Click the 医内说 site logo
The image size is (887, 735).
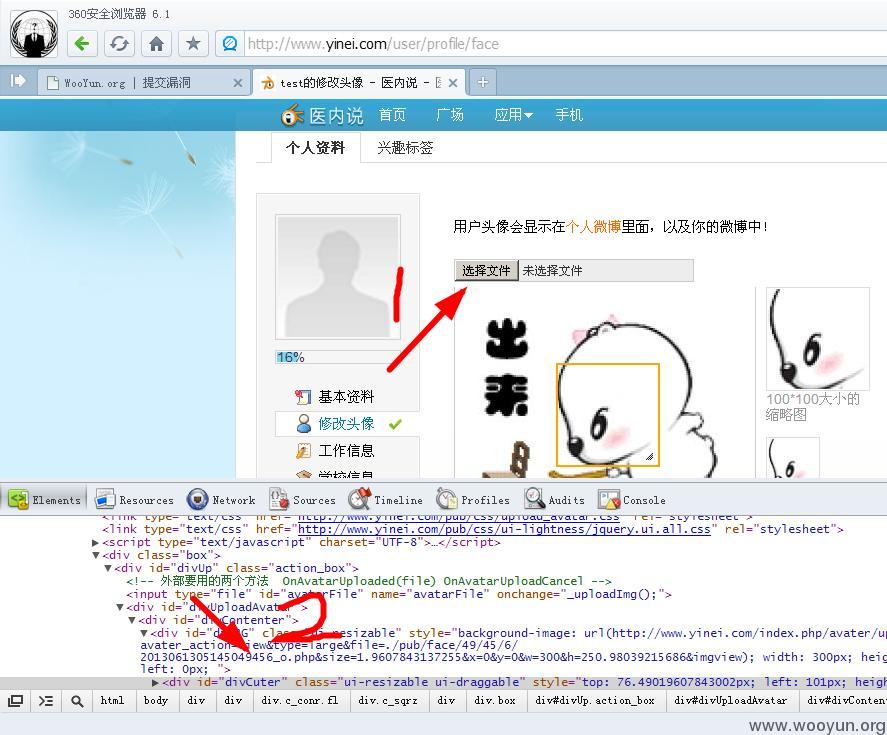322,115
